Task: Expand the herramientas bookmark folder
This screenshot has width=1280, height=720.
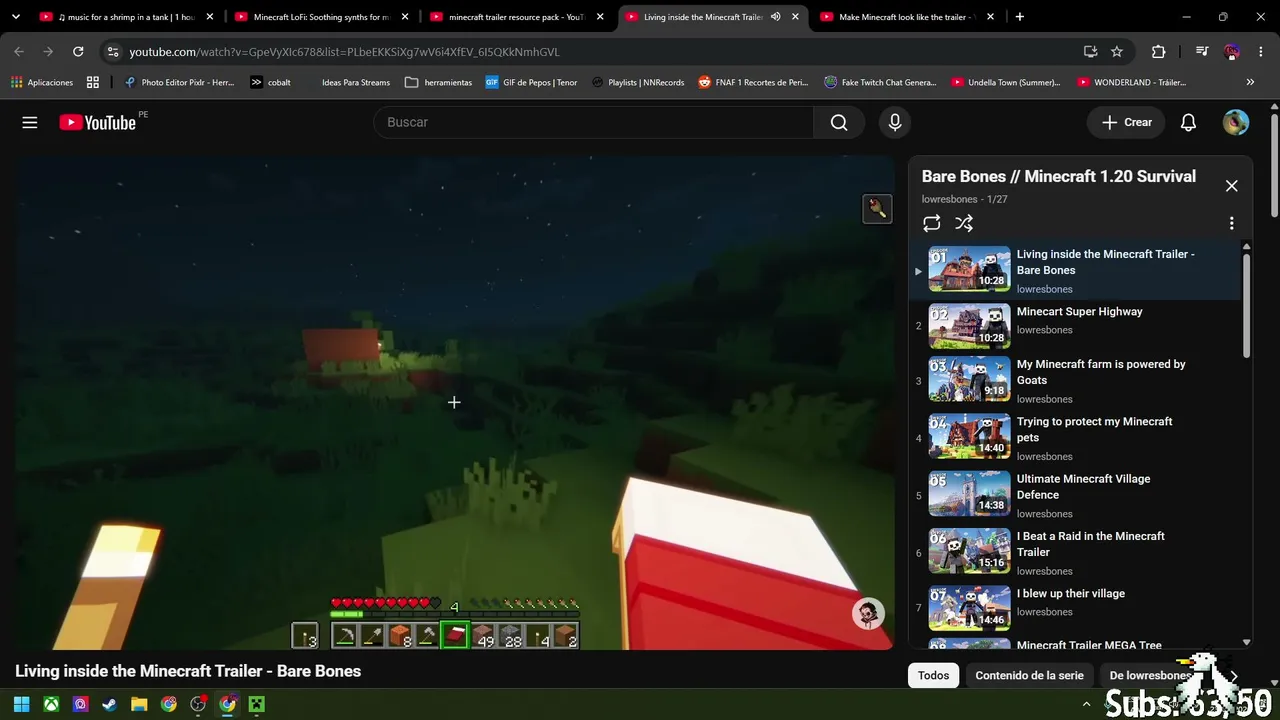Action: point(438,82)
